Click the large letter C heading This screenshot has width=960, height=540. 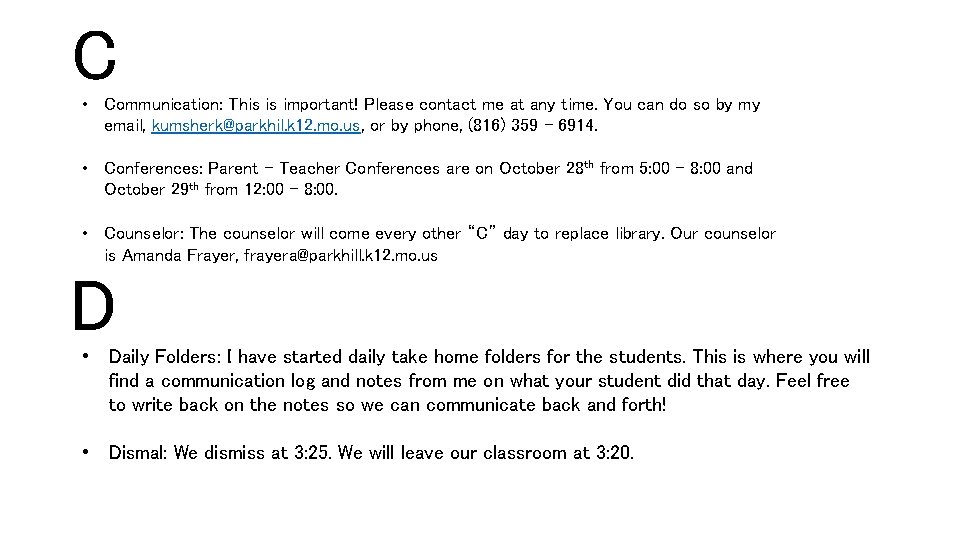click(95, 56)
